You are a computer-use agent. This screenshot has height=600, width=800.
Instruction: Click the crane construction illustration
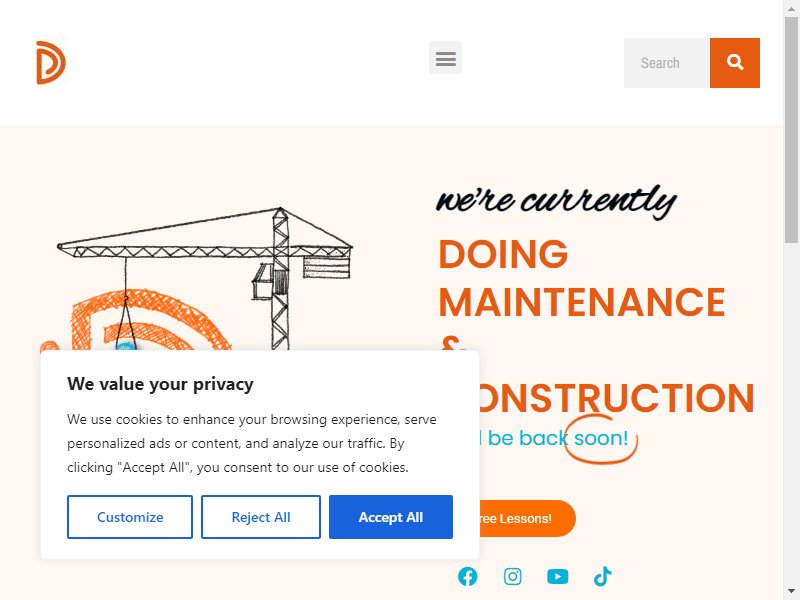point(204,279)
